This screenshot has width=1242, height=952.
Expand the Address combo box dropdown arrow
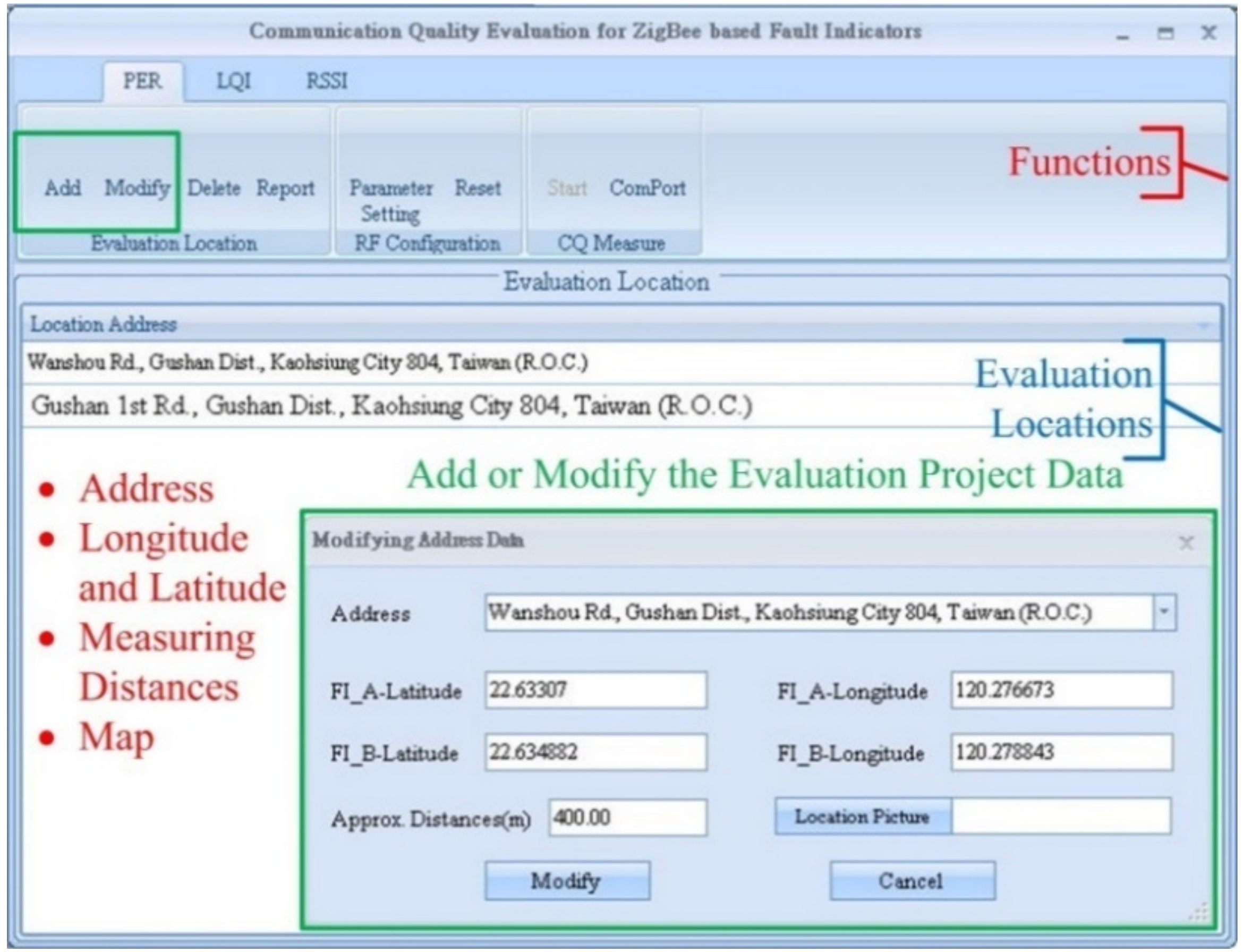pos(1164,612)
